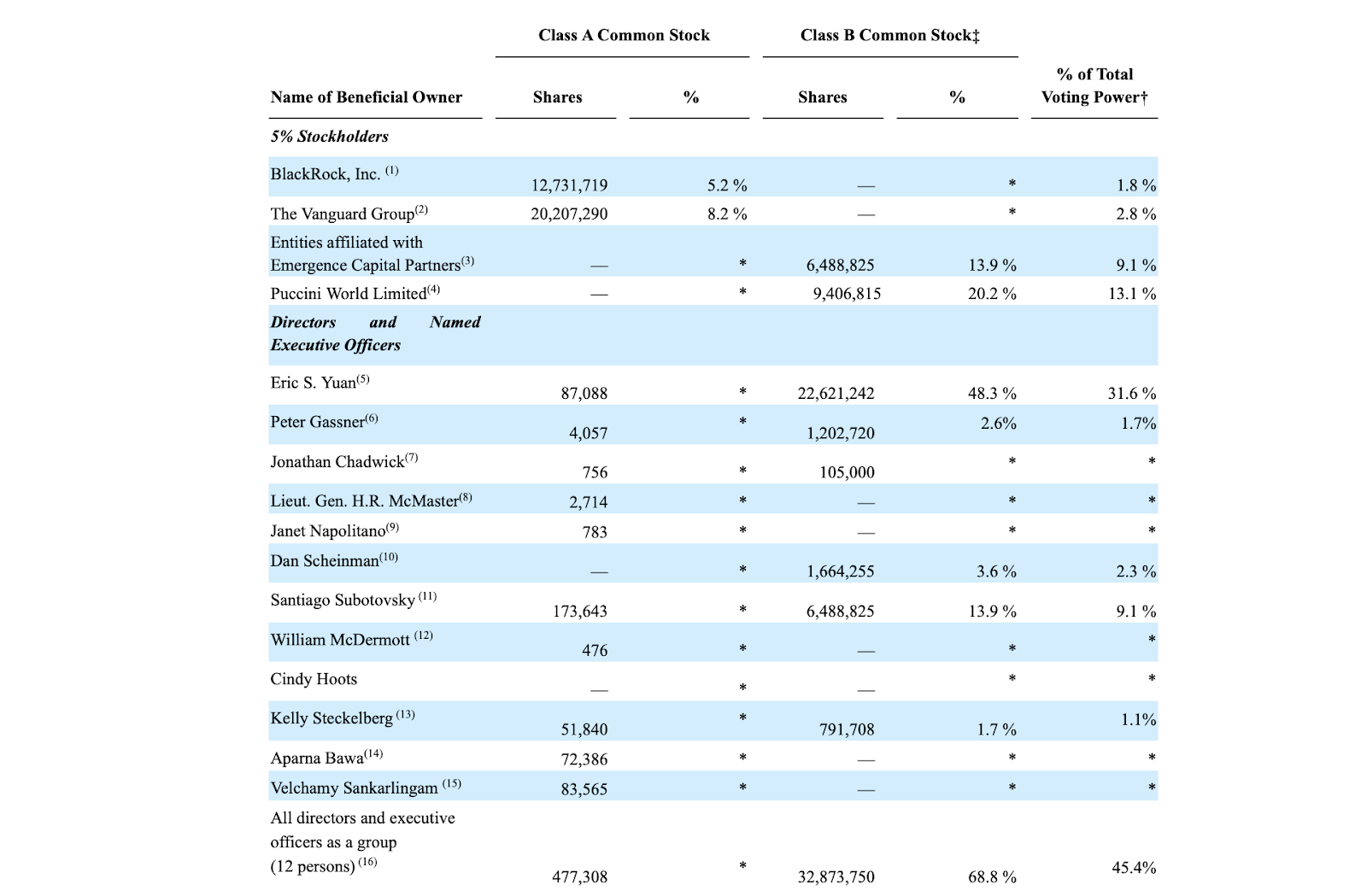
Task: Select Peter Gassner's Class B shares 1,202,720
Action: [841, 433]
